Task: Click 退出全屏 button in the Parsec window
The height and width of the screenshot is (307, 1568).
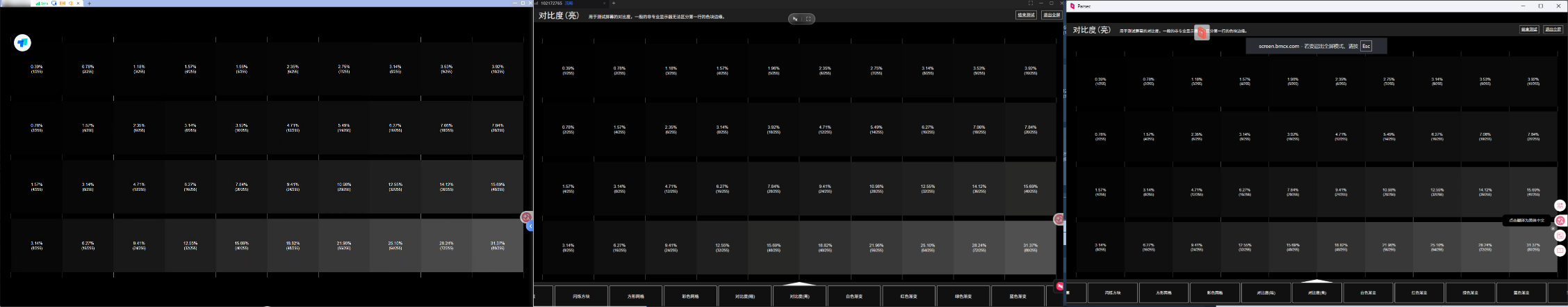Action: tap(1553, 29)
